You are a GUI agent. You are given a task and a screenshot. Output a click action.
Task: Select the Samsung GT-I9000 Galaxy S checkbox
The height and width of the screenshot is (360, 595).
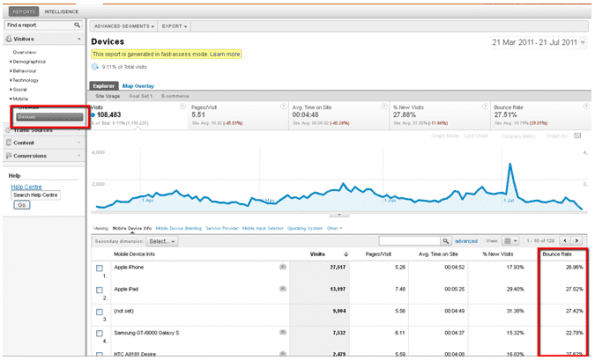(x=99, y=333)
